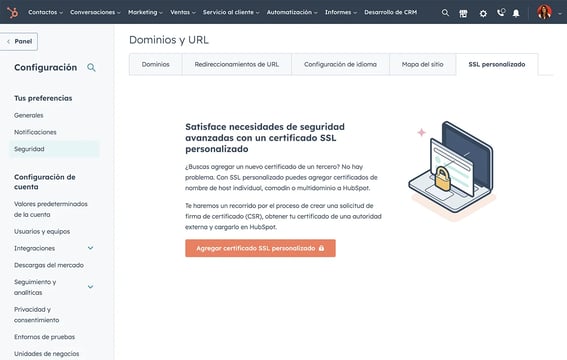The image size is (567, 360).
Task: Open the Informes dropdown menu
Action: 341,12
